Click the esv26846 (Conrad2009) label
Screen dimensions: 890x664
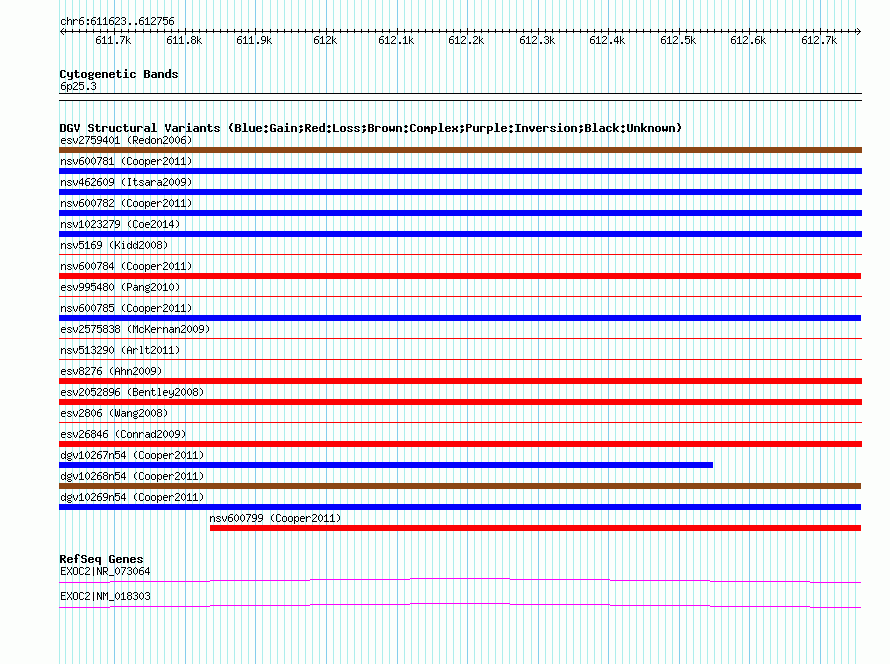123,434
